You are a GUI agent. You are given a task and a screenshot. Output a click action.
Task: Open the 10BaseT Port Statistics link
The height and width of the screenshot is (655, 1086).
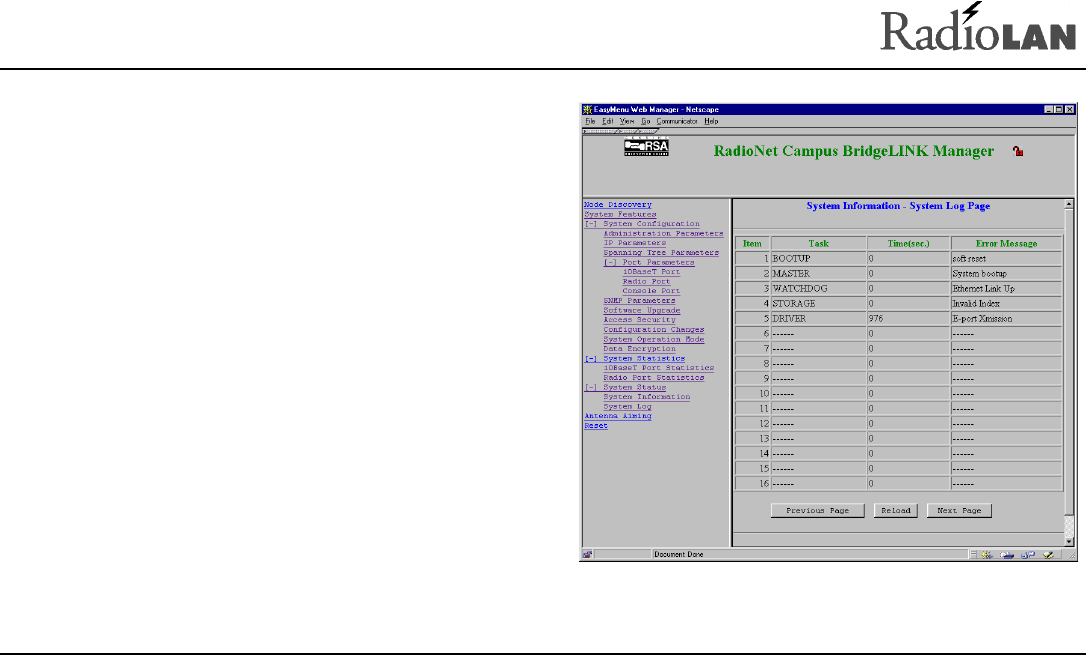[x=658, y=368]
